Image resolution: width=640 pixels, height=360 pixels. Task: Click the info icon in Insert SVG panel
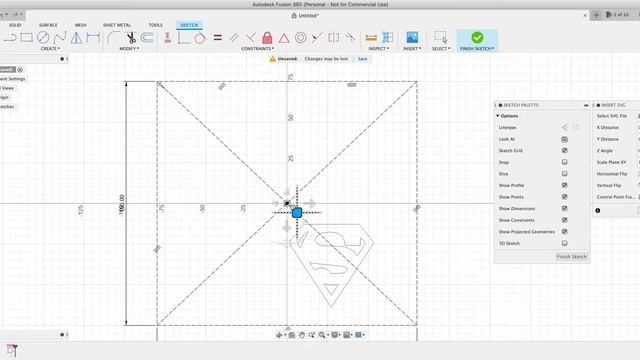[x=598, y=211]
